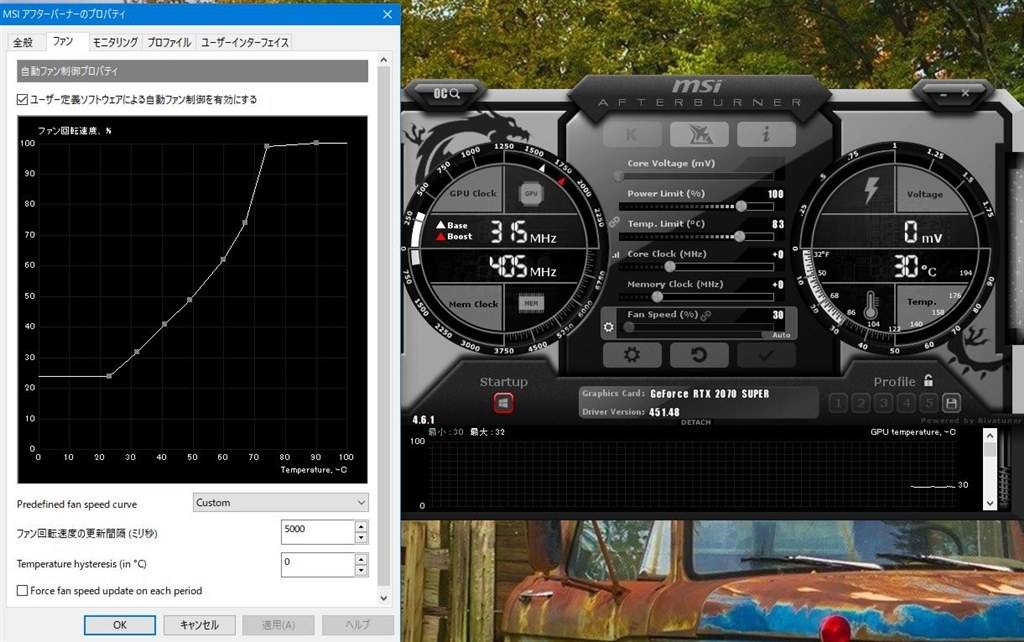This screenshot has width=1024, height=642.
Task: Open Afterburner information with the i icon
Action: click(x=766, y=133)
